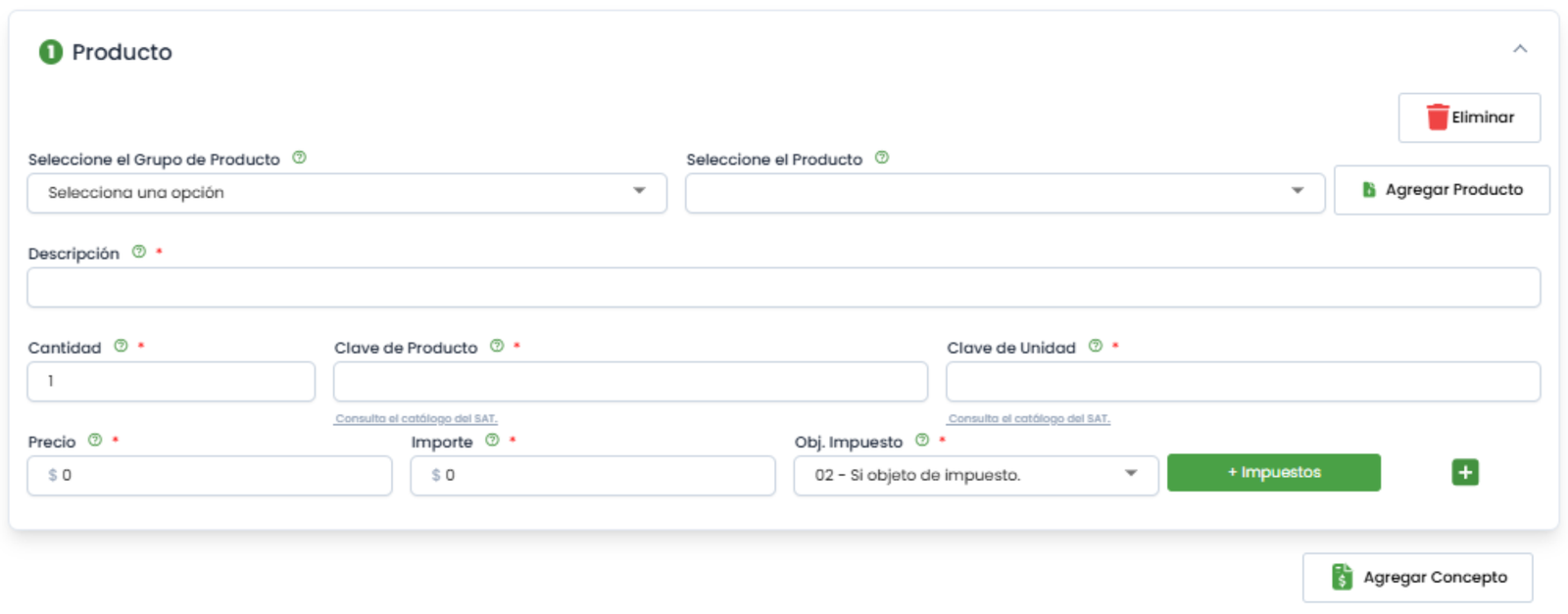The height and width of the screenshot is (614, 1568).
Task: Open the Seleccione el Producto dropdown
Action: (1005, 193)
